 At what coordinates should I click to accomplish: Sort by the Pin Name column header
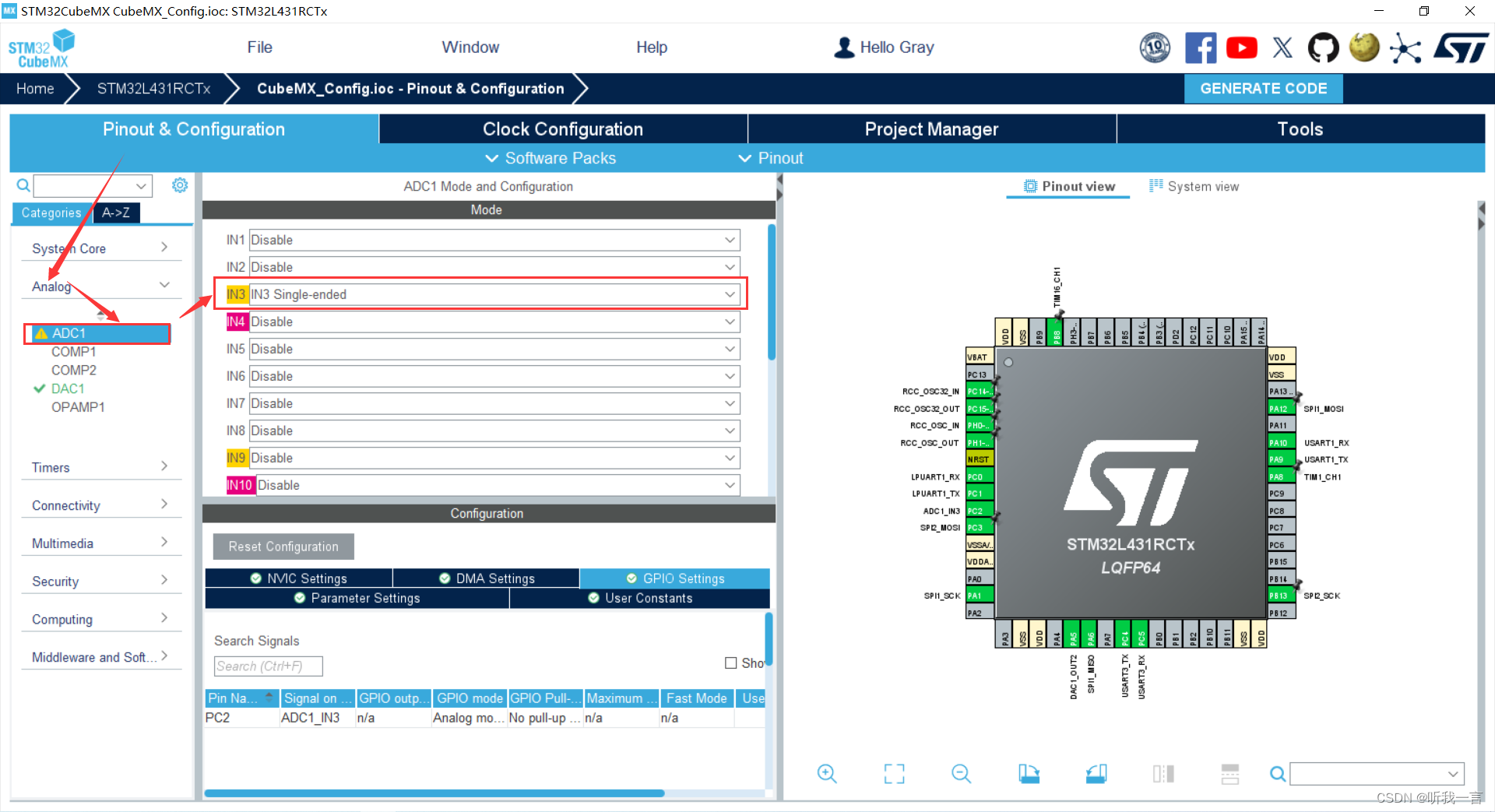[242, 698]
